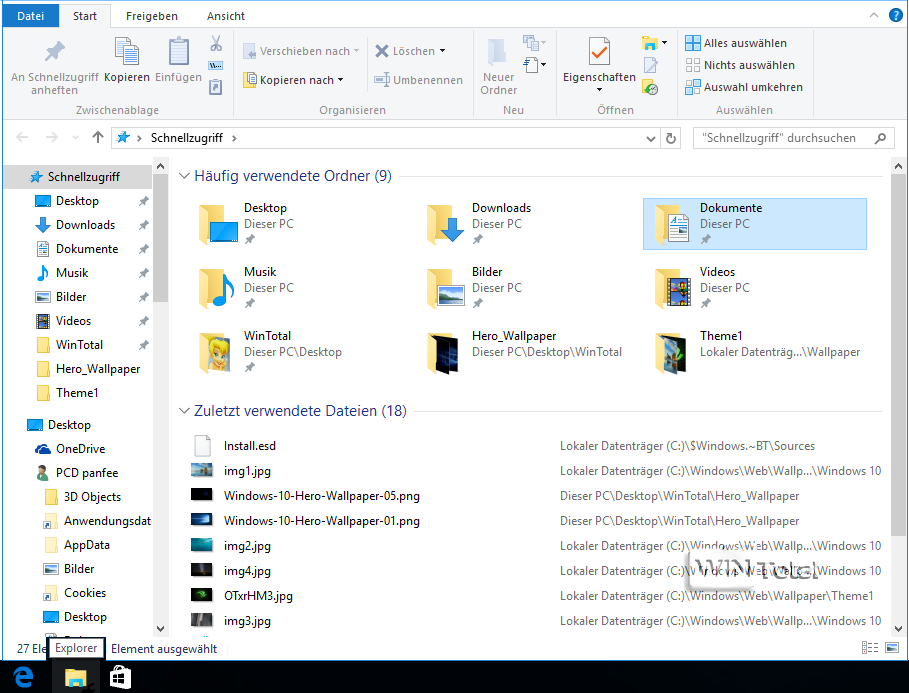Click the scissors cut icon
Screen dimensions: 909x693
pos(216,43)
